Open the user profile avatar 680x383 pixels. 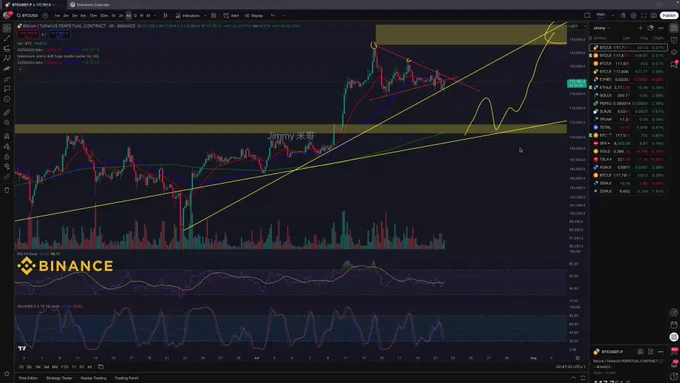click(x=7, y=15)
